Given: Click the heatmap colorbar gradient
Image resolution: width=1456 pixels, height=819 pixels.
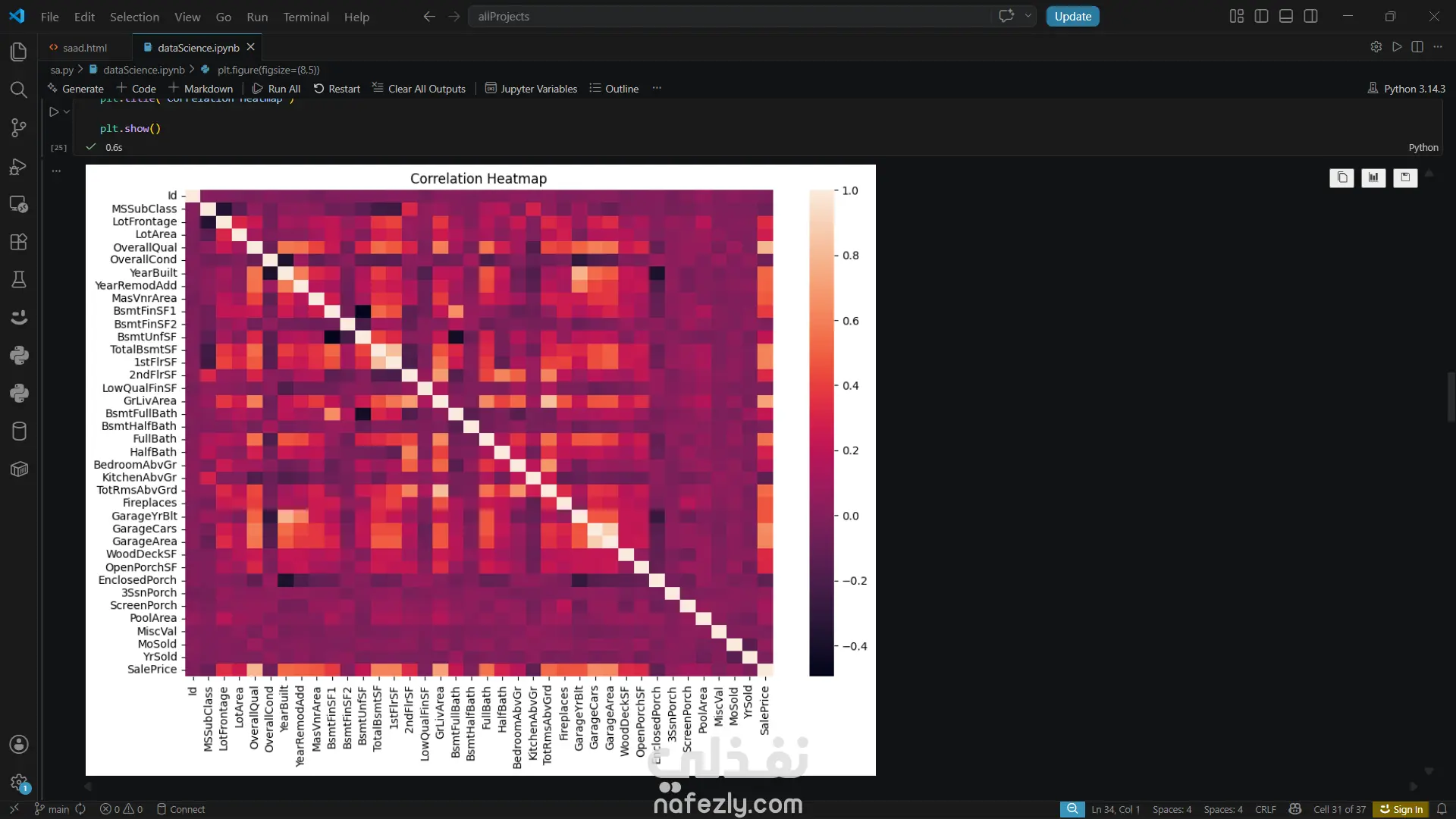Looking at the screenshot, I should point(821,432).
